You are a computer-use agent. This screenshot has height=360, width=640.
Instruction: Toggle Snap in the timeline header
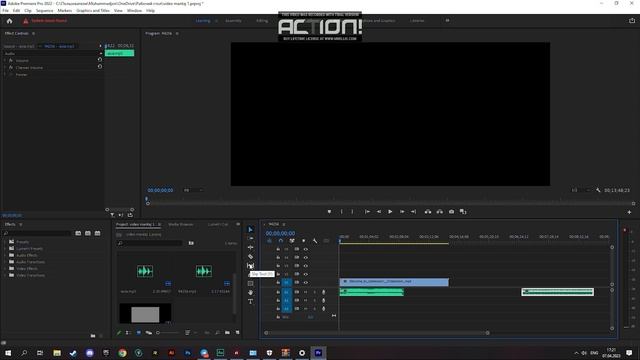(280, 241)
